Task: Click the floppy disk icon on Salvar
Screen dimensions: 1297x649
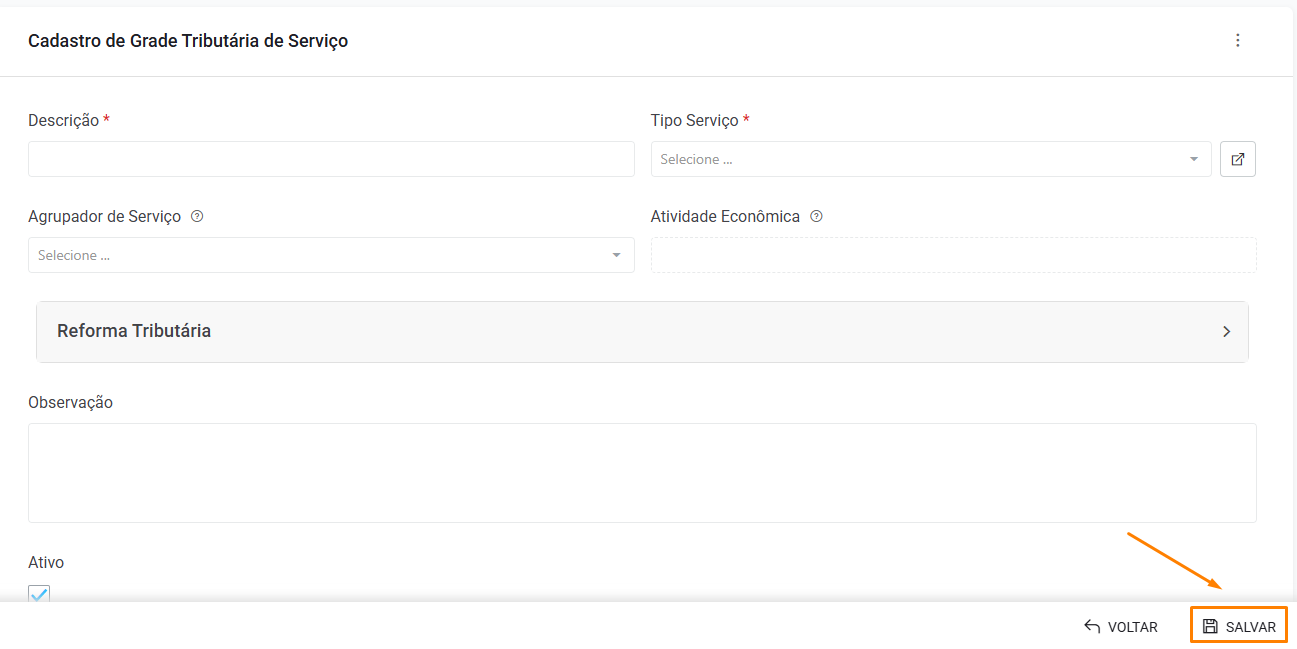Action: (1210, 627)
